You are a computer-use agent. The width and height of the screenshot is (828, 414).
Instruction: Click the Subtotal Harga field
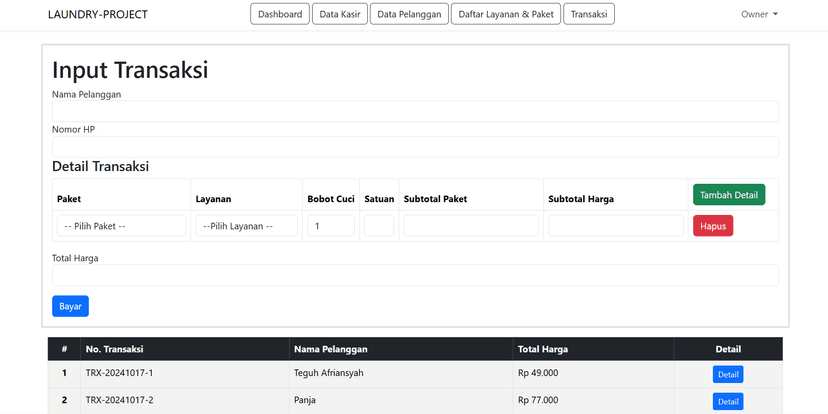tap(615, 226)
